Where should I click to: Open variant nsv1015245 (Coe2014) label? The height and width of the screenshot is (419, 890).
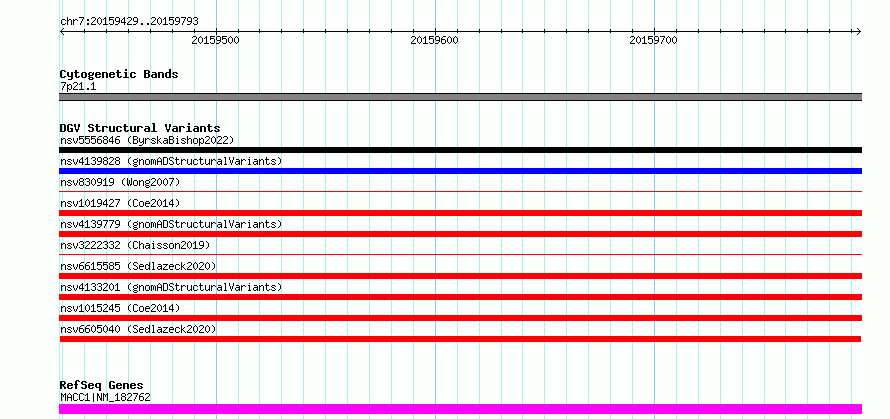coord(120,308)
